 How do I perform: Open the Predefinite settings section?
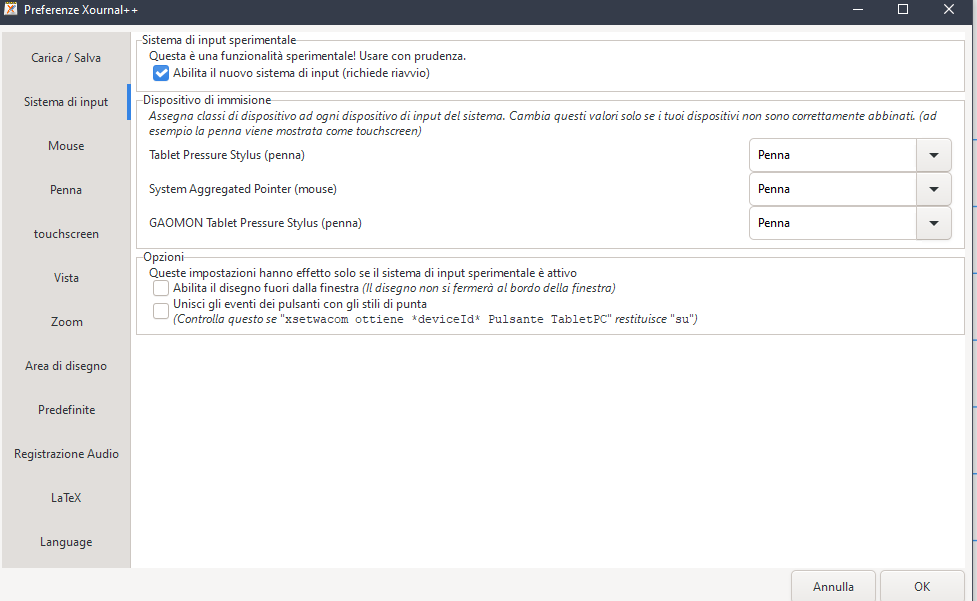pyautogui.click(x=65, y=409)
